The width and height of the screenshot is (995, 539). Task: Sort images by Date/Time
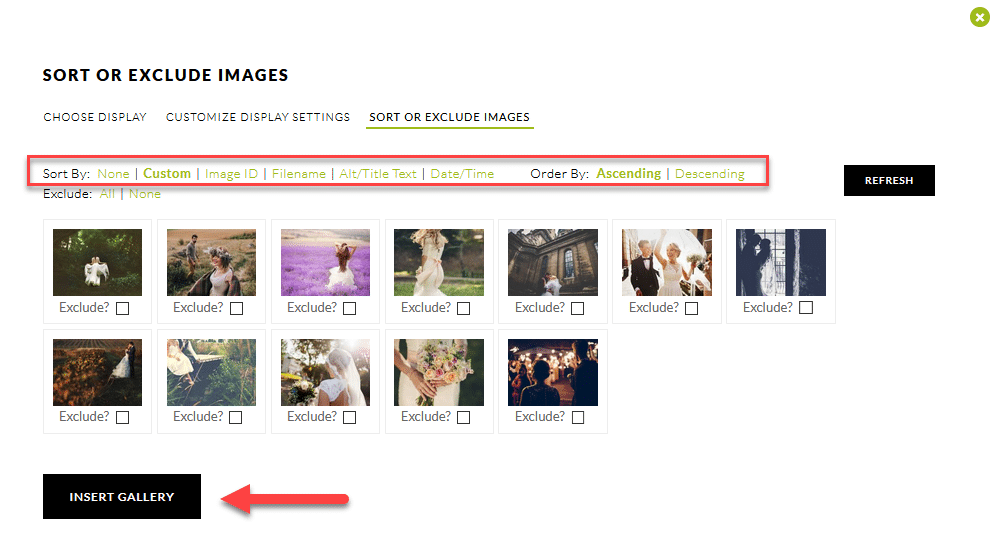point(462,174)
